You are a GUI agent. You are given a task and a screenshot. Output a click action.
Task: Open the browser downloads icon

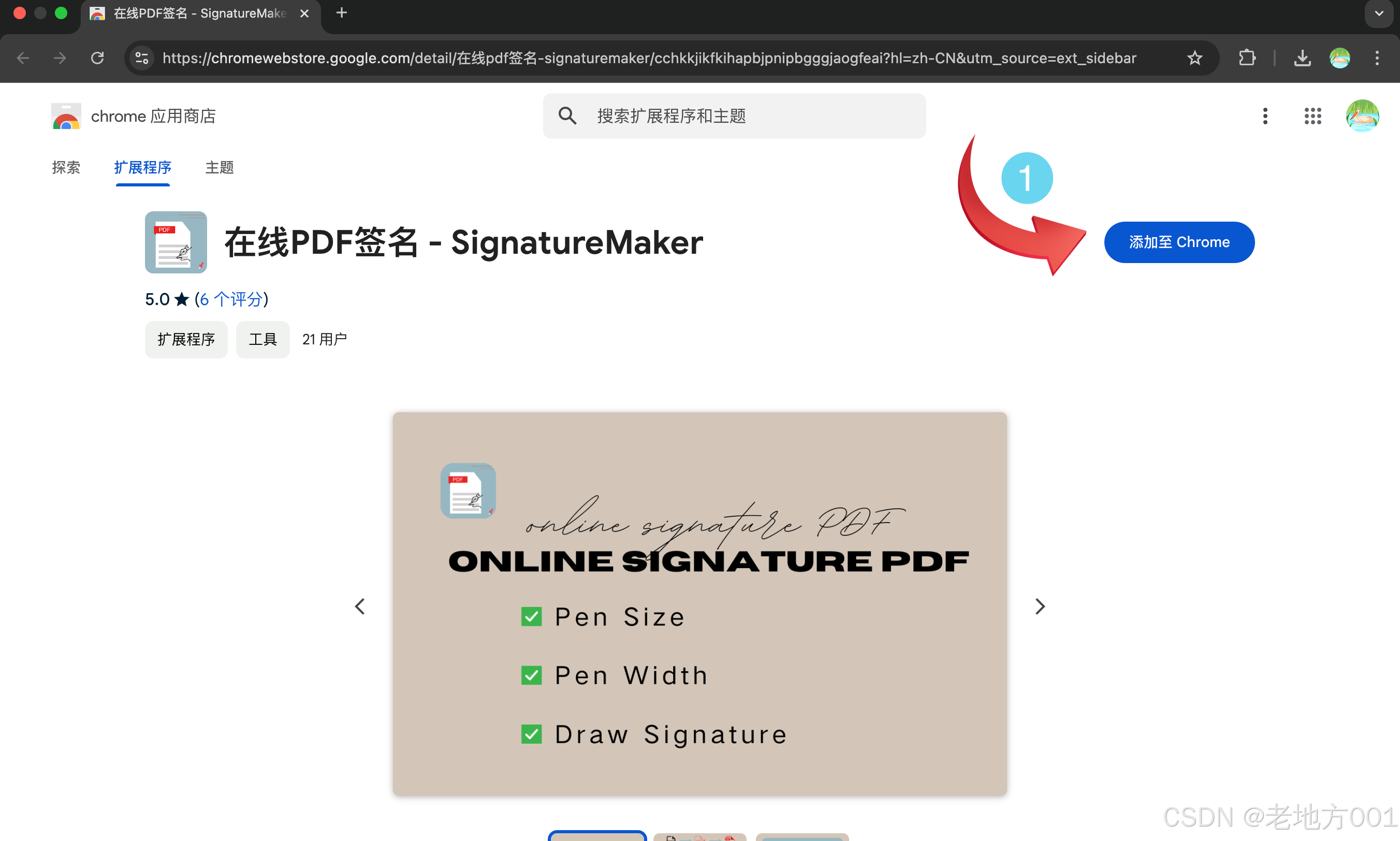click(1303, 58)
